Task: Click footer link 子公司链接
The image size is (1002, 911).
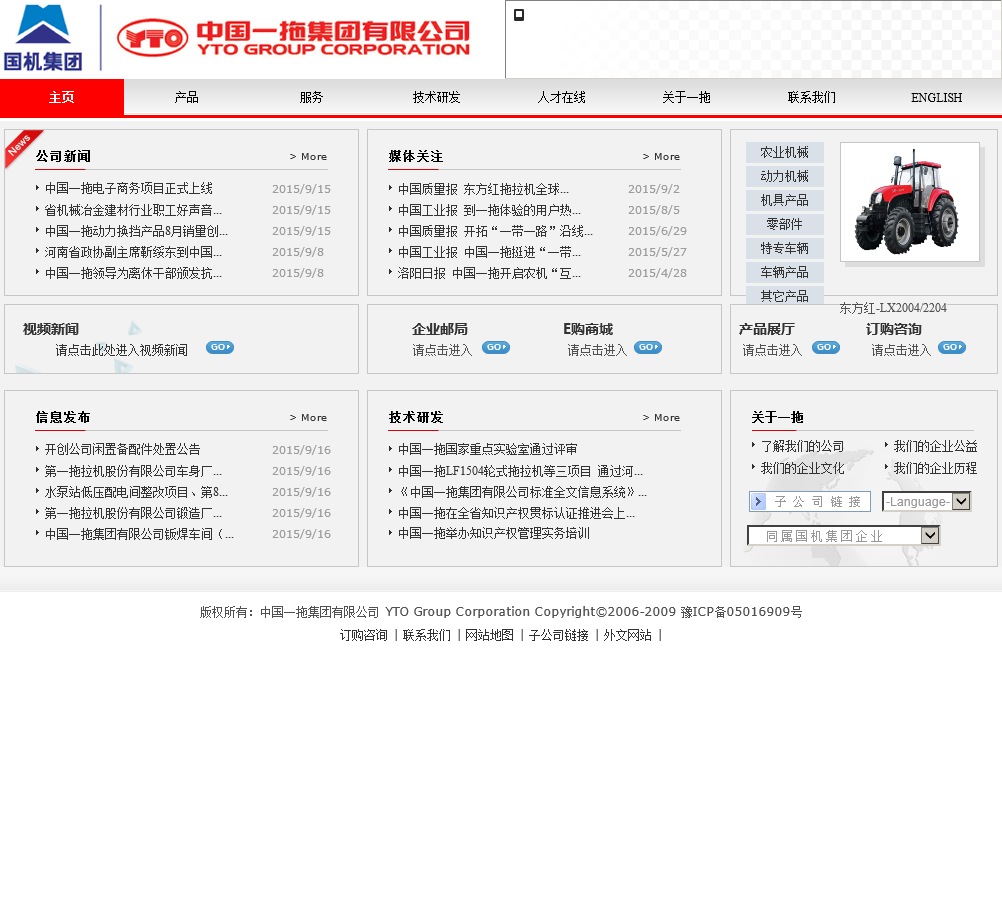Action: click(x=559, y=635)
